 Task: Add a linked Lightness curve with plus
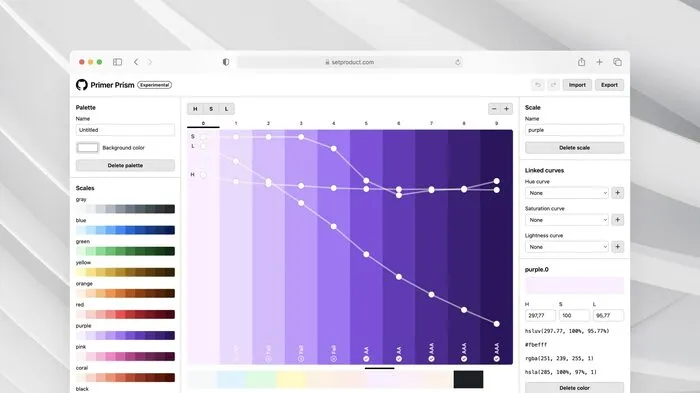(x=617, y=247)
